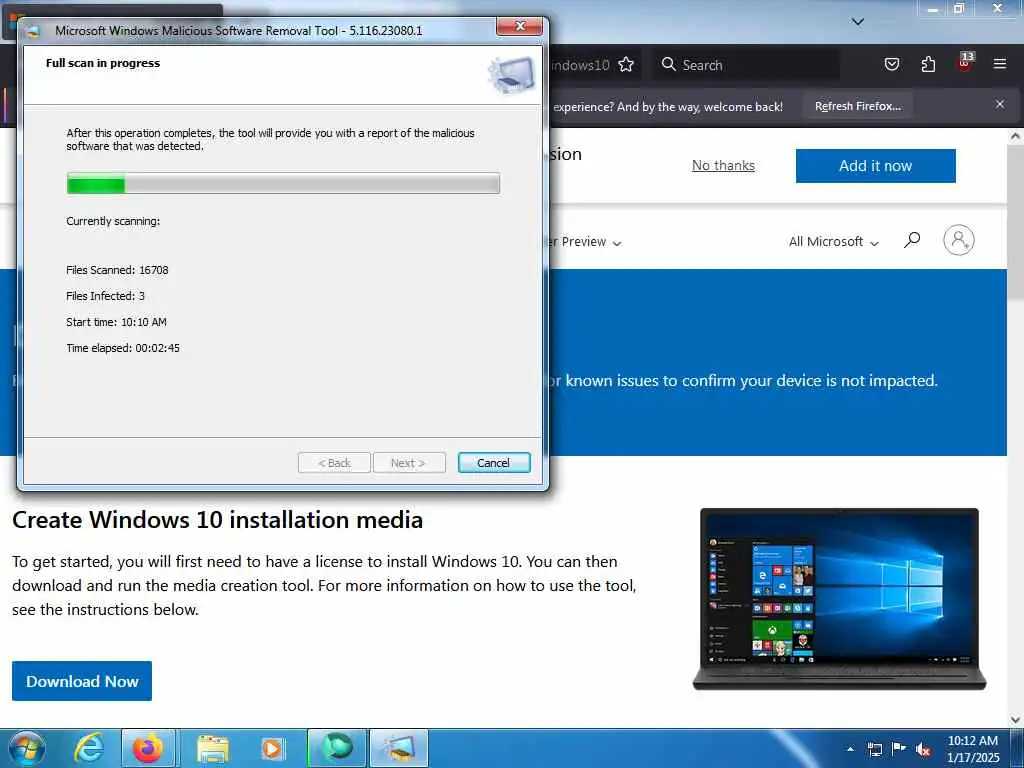
Task: Expand All Microsoft dropdown
Action: 834,242
